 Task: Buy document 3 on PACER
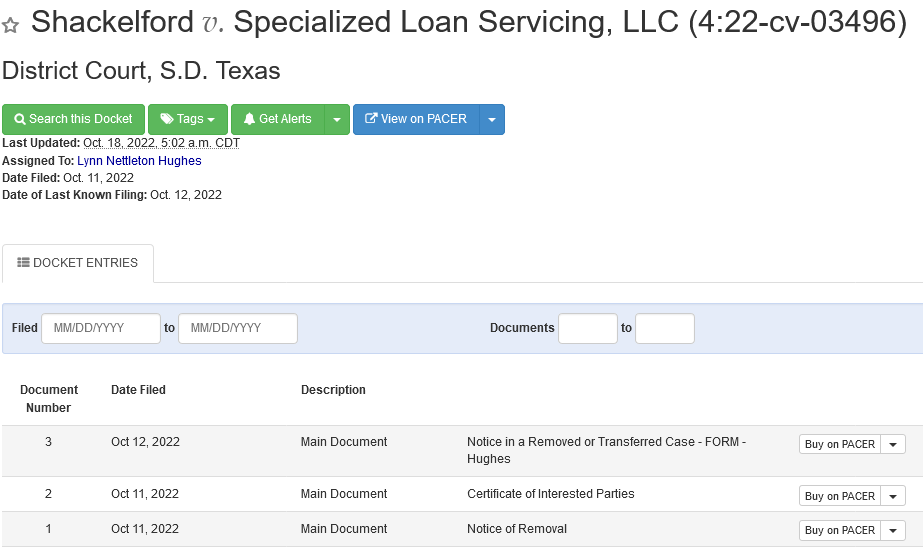click(x=839, y=444)
